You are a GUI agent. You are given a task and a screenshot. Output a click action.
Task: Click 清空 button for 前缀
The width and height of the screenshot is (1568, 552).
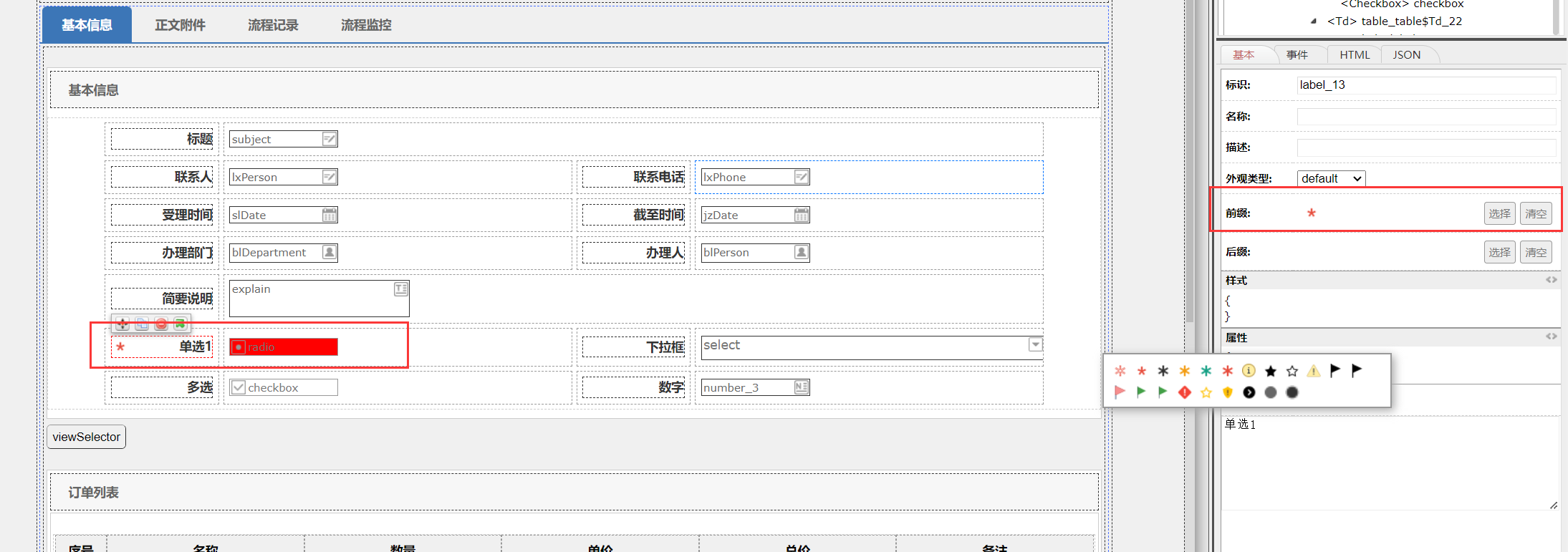pos(1536,213)
